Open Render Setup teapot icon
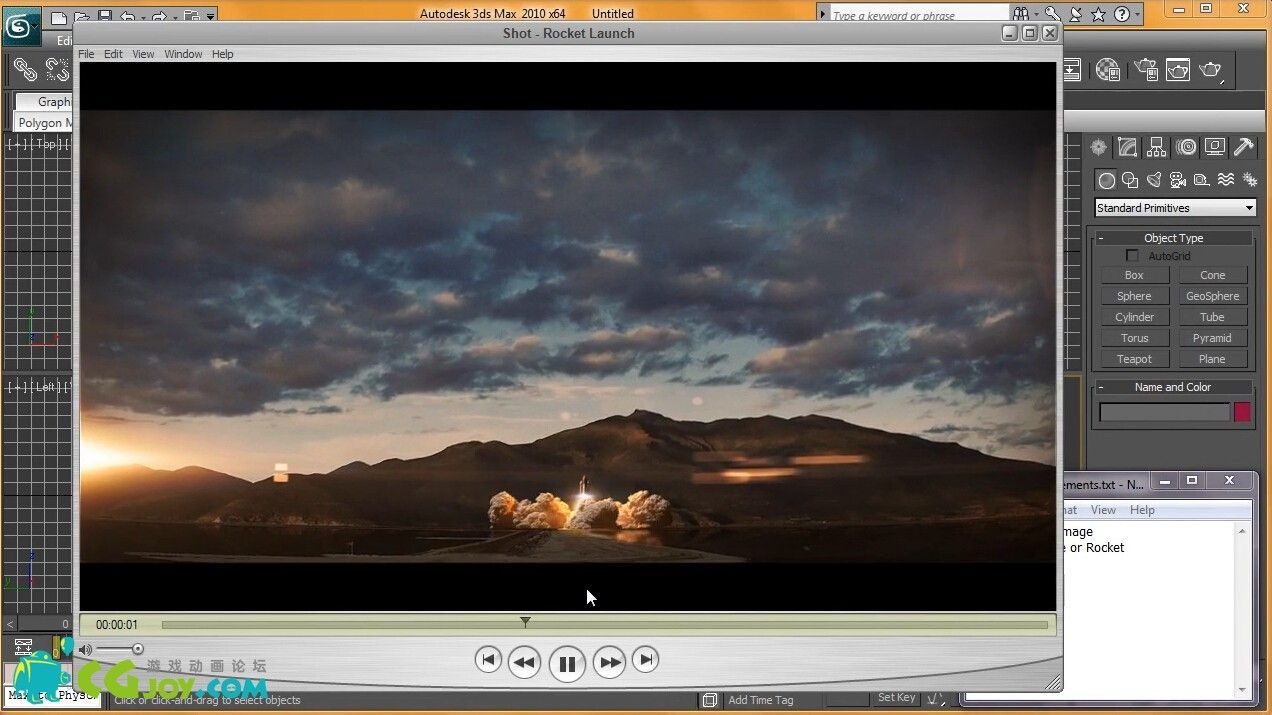The width and height of the screenshot is (1272, 715). point(1146,69)
